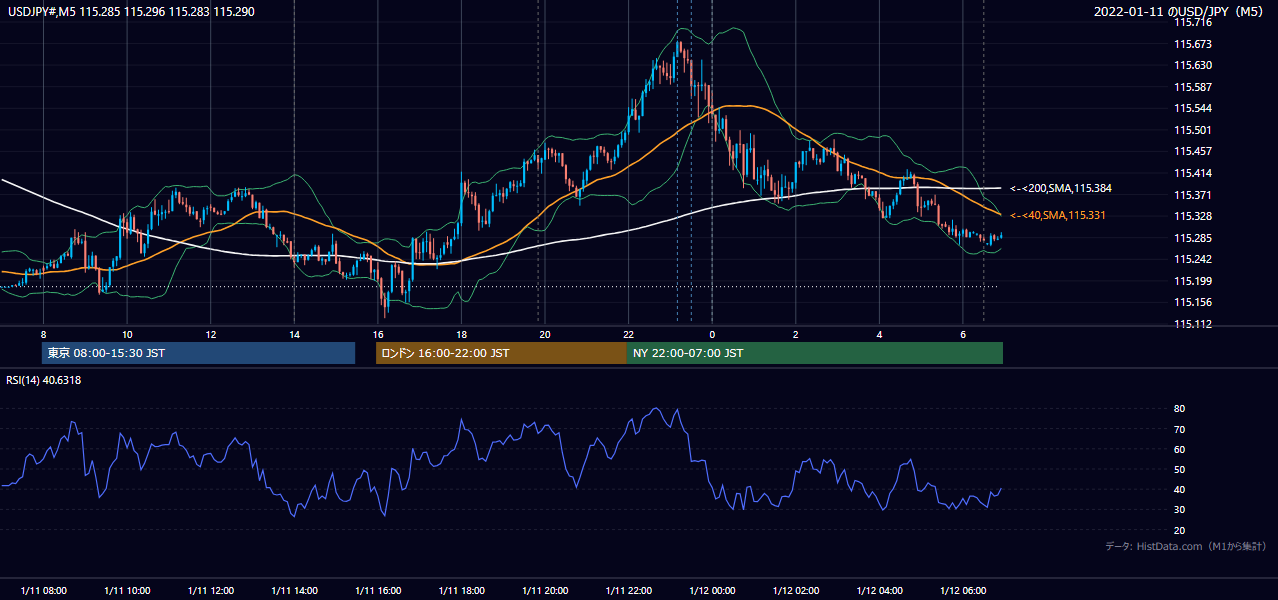Click price axis value 115.716
Screen dimensions: 1278x600
pyautogui.click(x=1192, y=22)
